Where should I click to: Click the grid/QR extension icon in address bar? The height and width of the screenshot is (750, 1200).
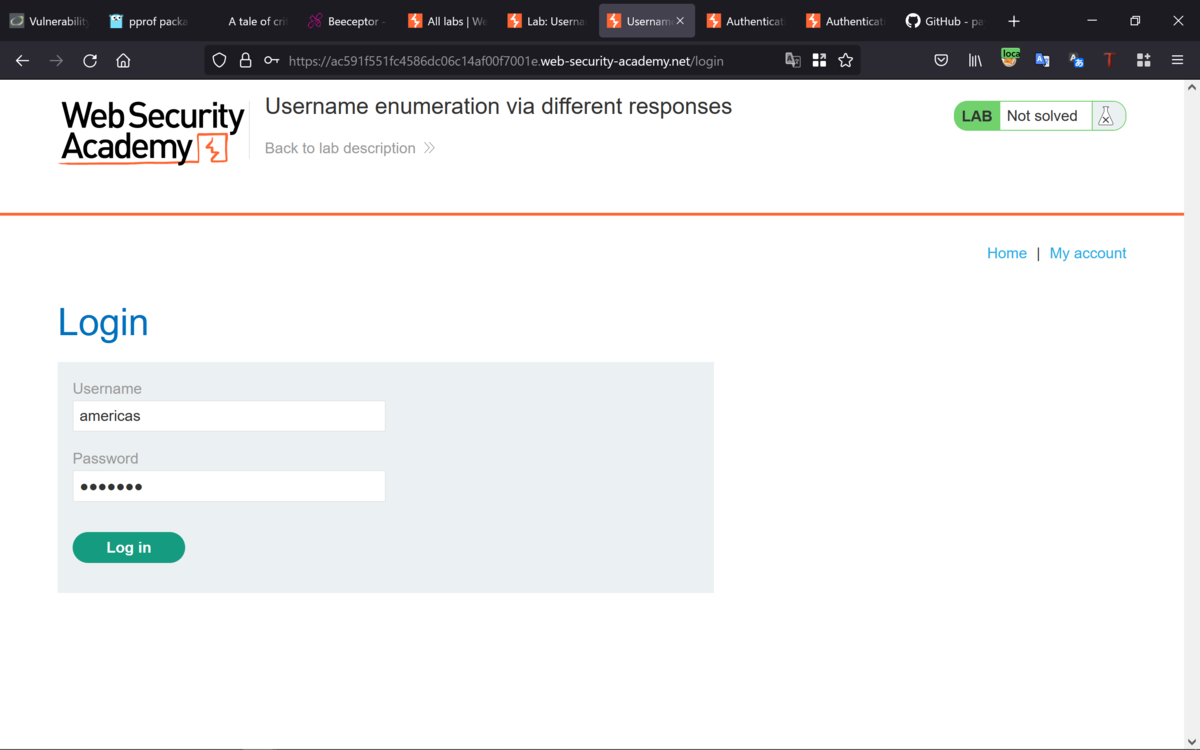819,61
